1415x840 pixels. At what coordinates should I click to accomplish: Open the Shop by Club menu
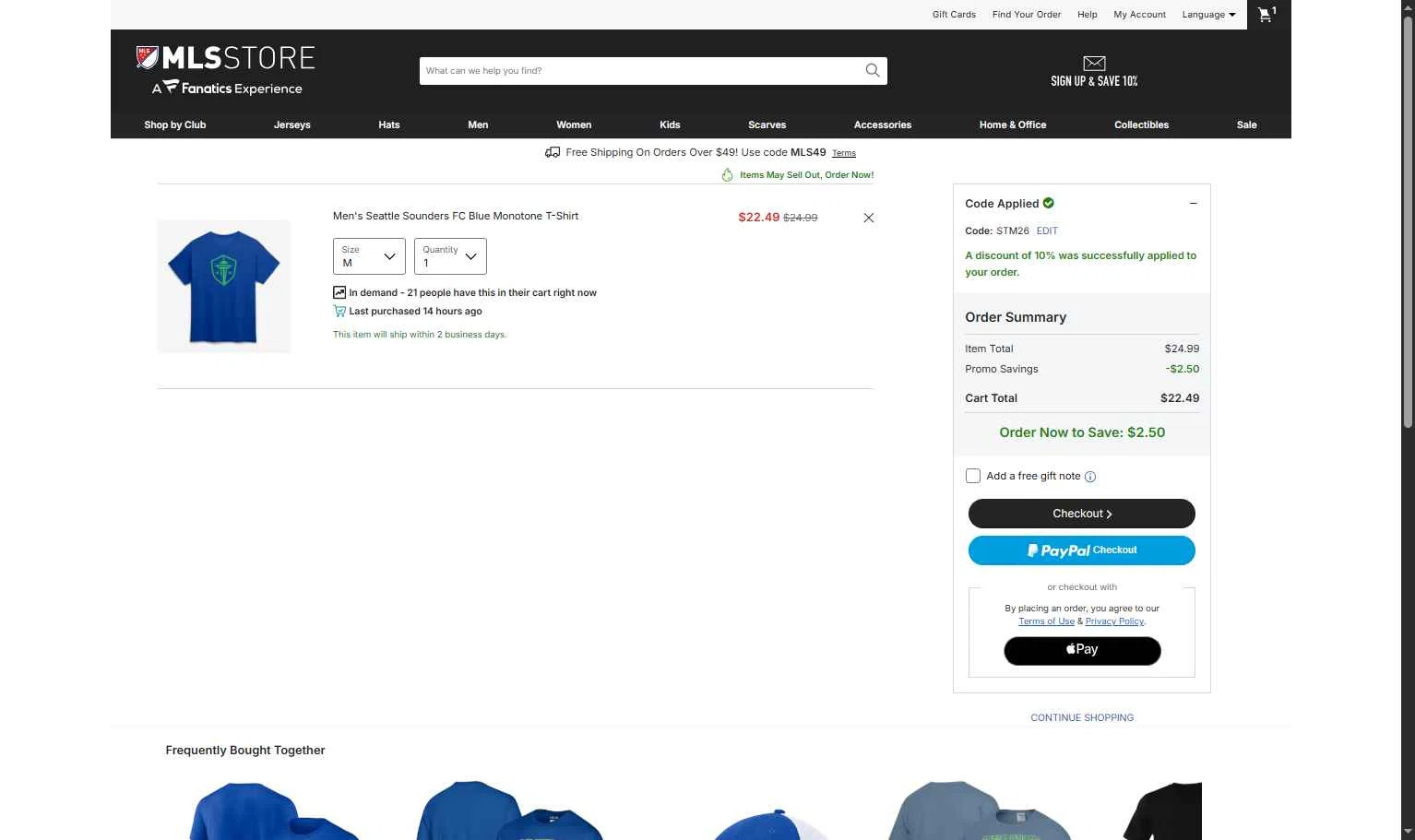[x=175, y=124]
